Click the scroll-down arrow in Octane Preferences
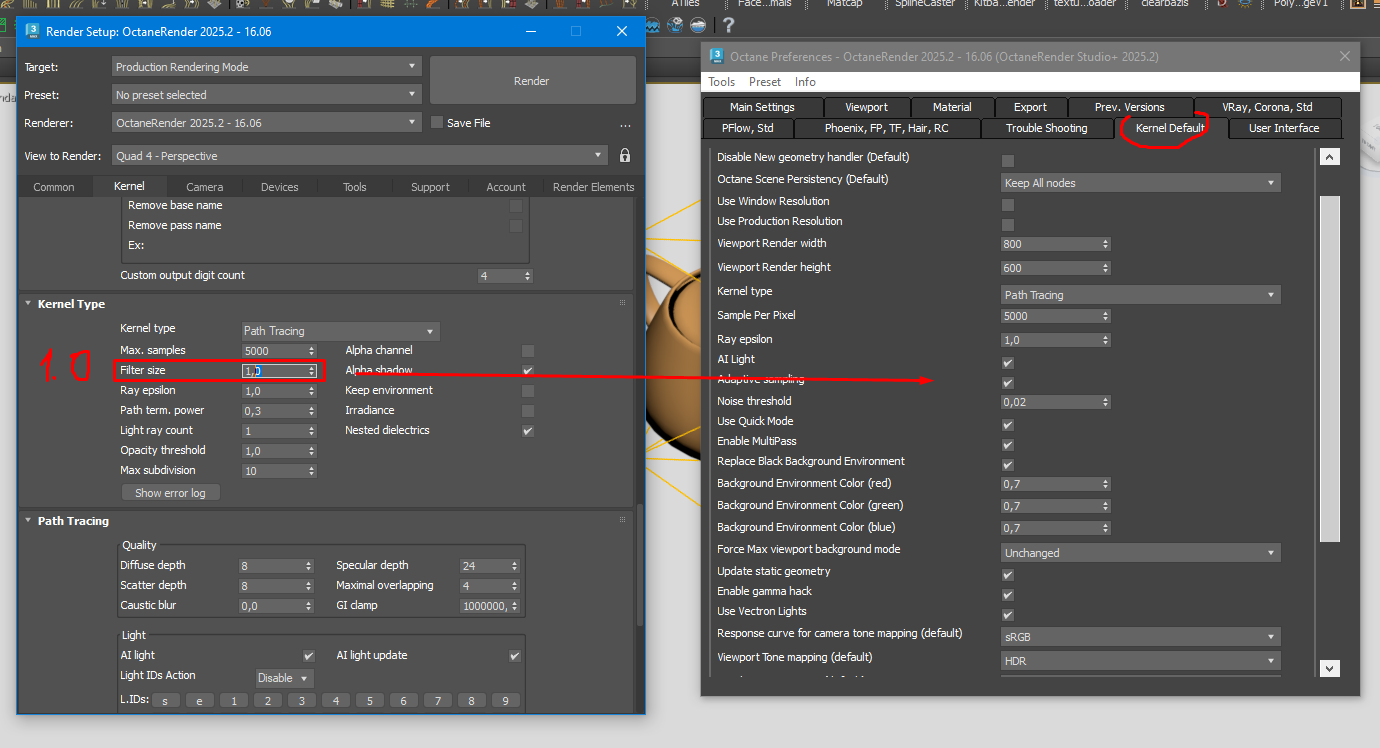The height and width of the screenshot is (748, 1380). (1329, 668)
